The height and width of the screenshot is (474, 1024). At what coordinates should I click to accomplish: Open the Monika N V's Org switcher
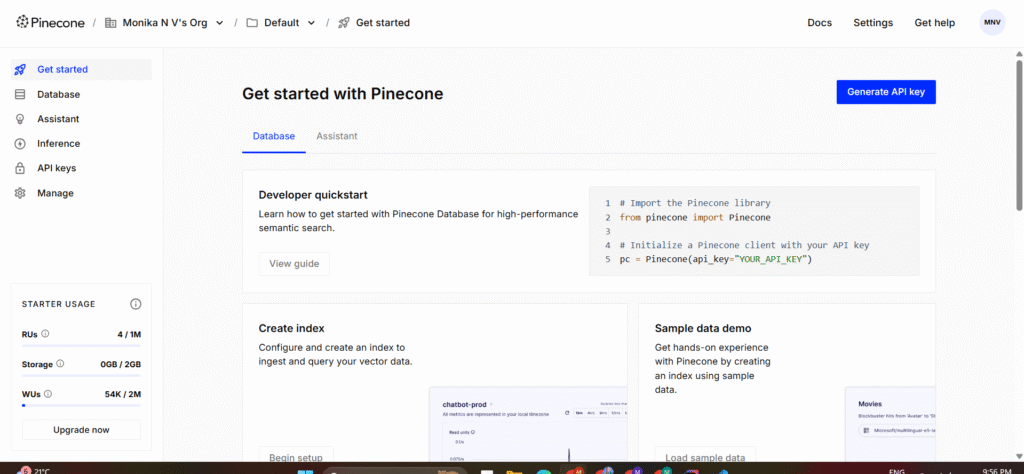point(164,23)
